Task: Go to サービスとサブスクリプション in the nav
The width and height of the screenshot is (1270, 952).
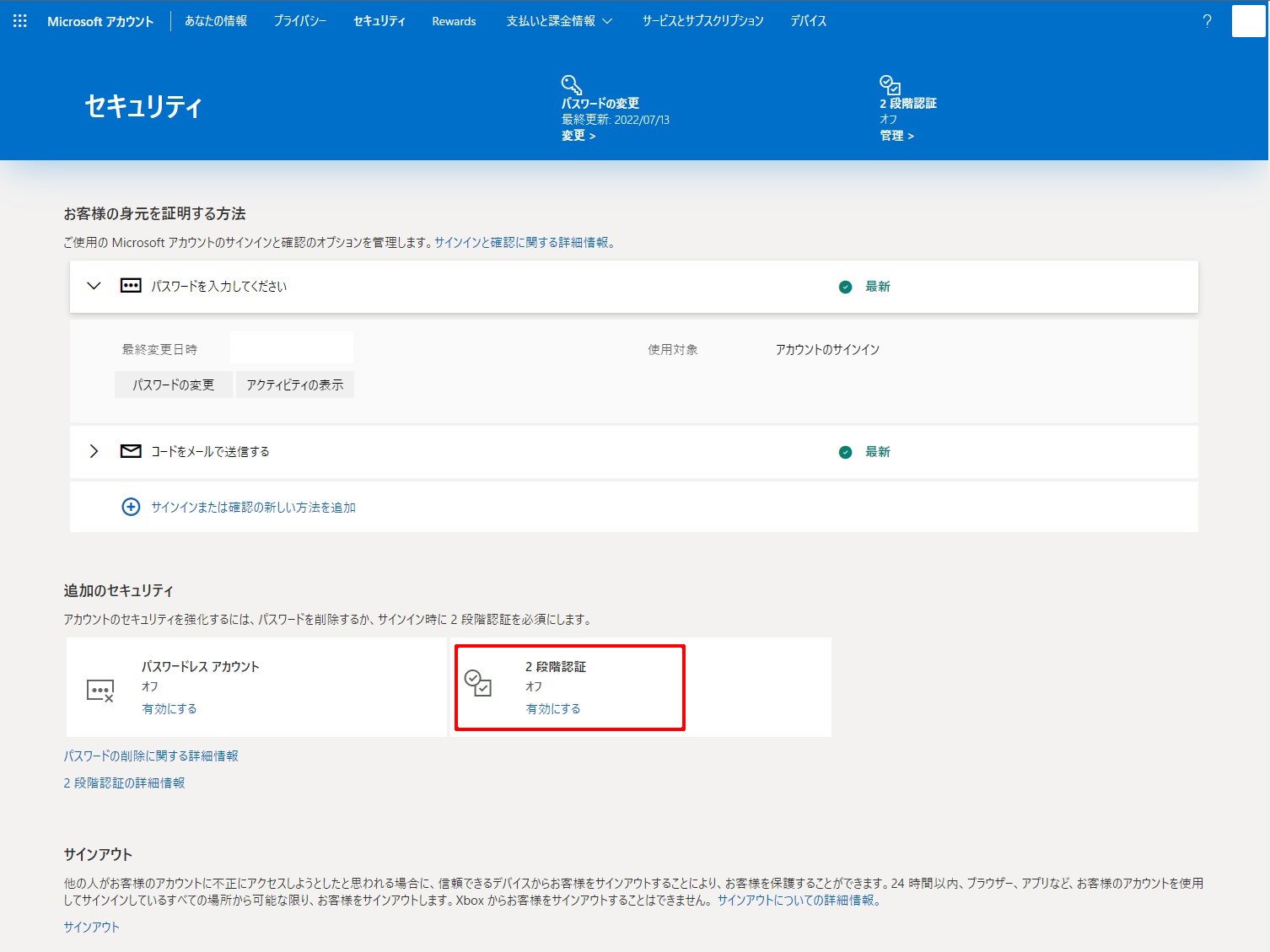Action: click(702, 21)
